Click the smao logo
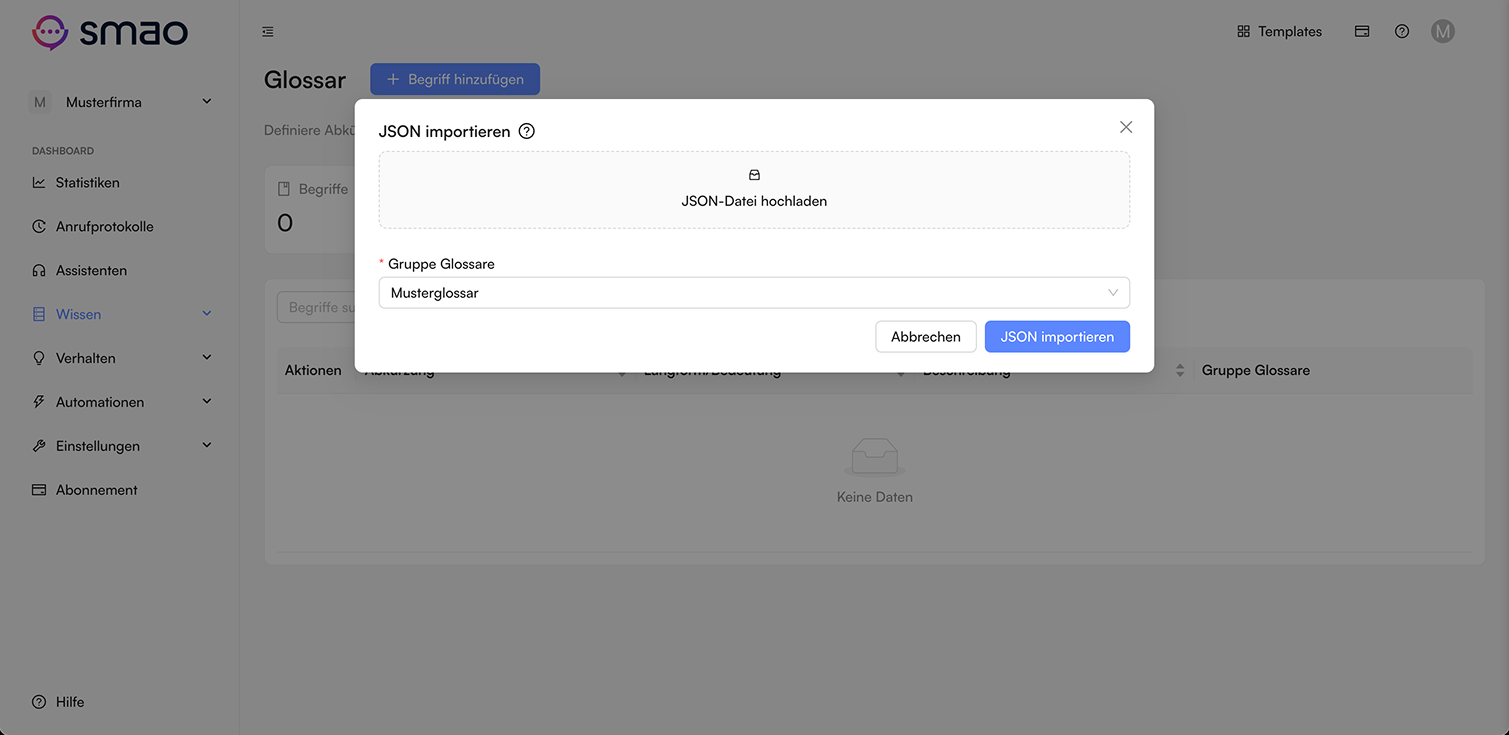The height and width of the screenshot is (735, 1509). click(110, 32)
